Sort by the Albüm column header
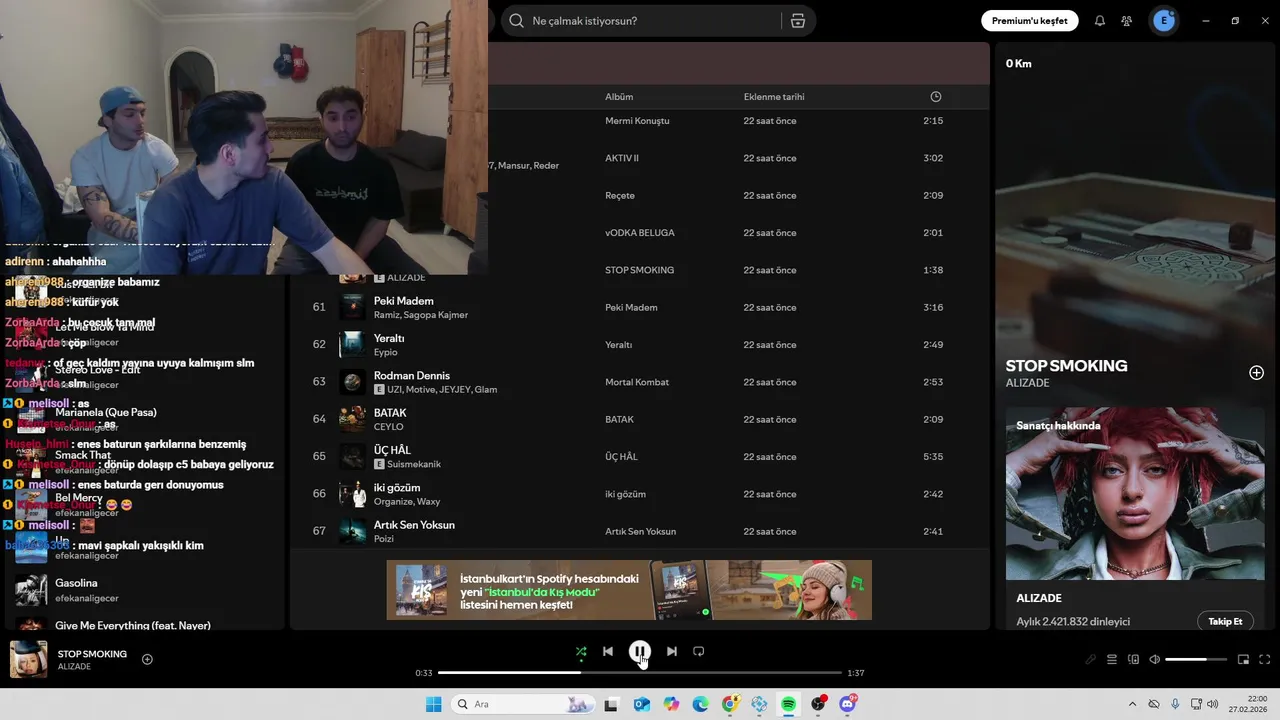Image resolution: width=1280 pixels, height=720 pixels. tap(619, 97)
